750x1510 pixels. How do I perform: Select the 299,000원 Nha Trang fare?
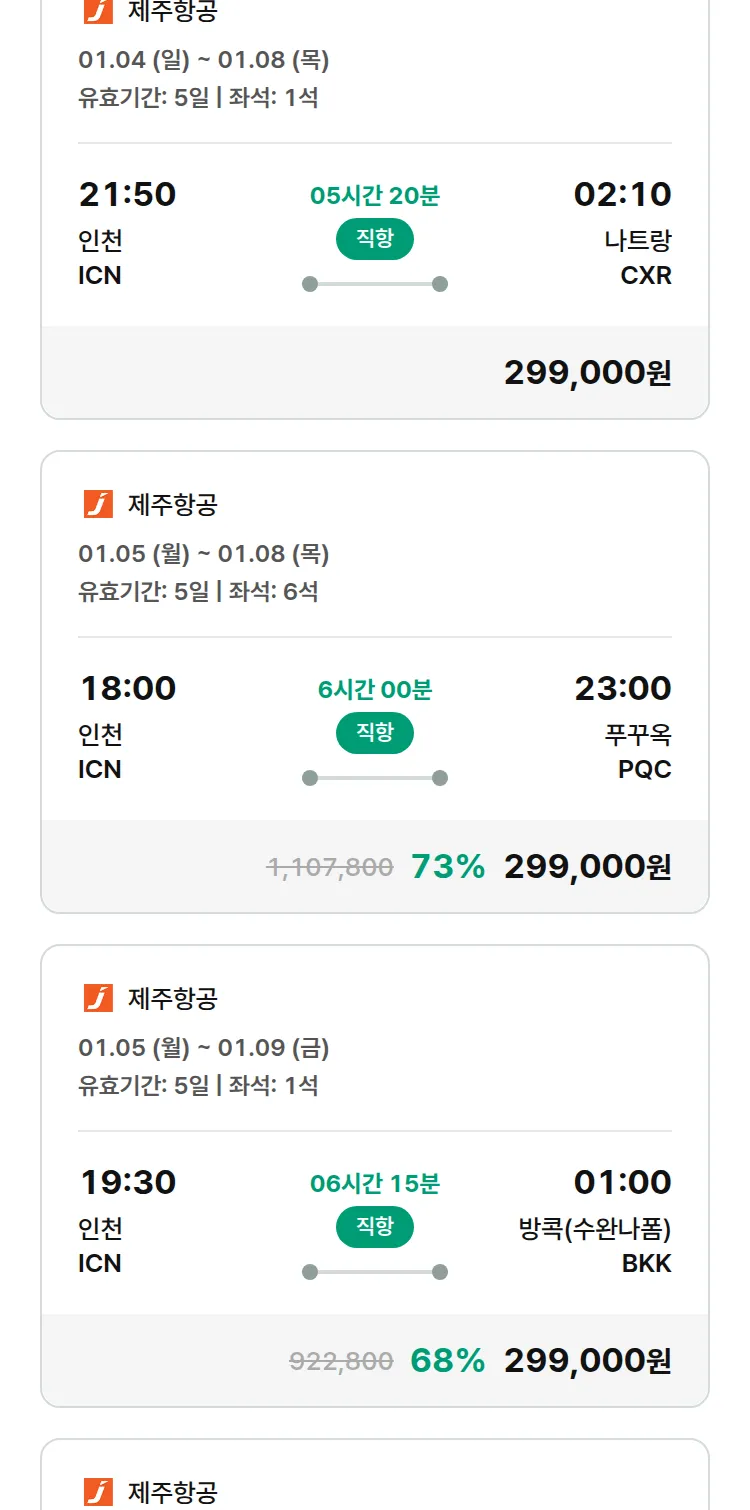[587, 373]
